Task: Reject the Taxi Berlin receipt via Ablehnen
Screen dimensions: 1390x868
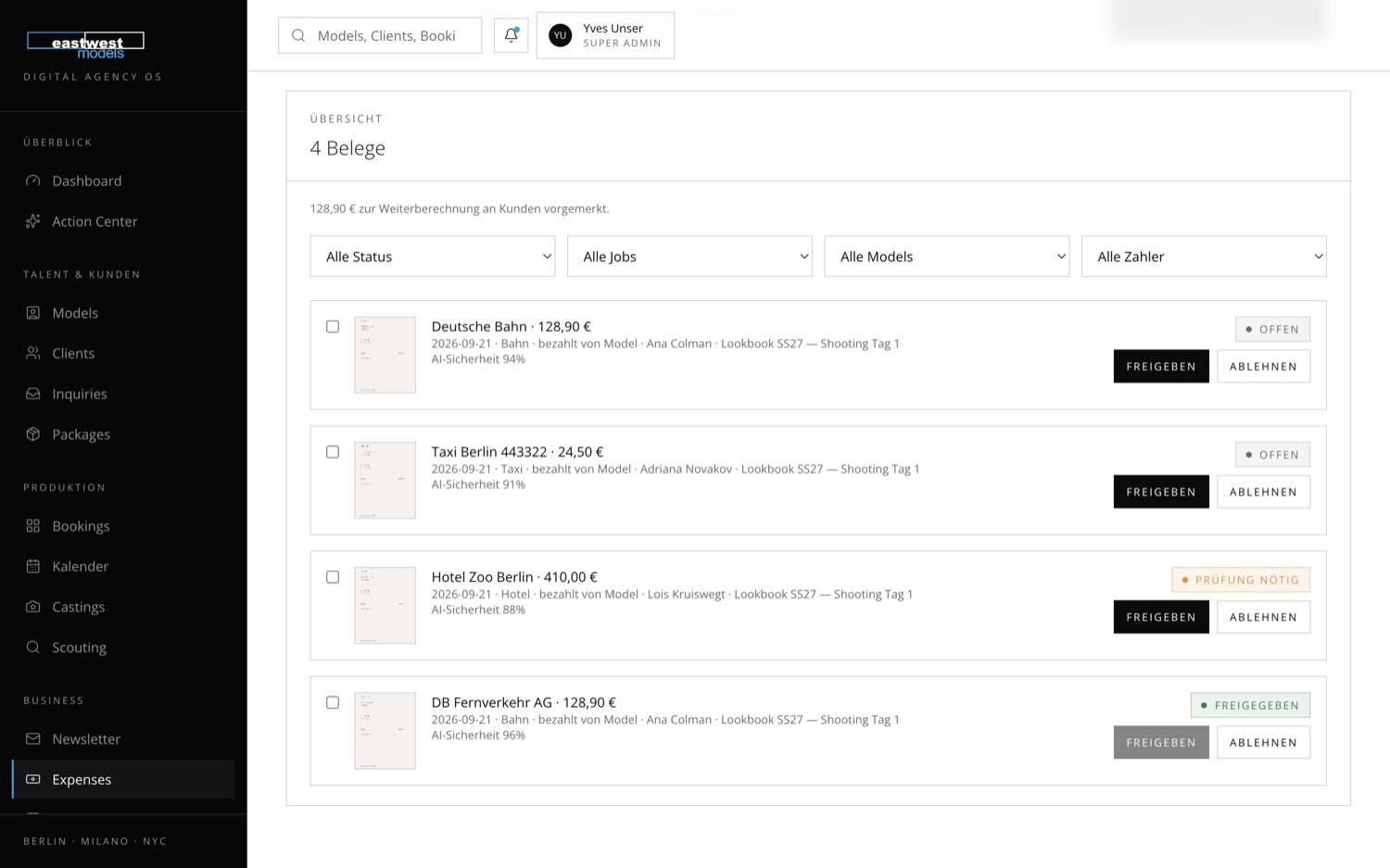Action: click(1263, 492)
